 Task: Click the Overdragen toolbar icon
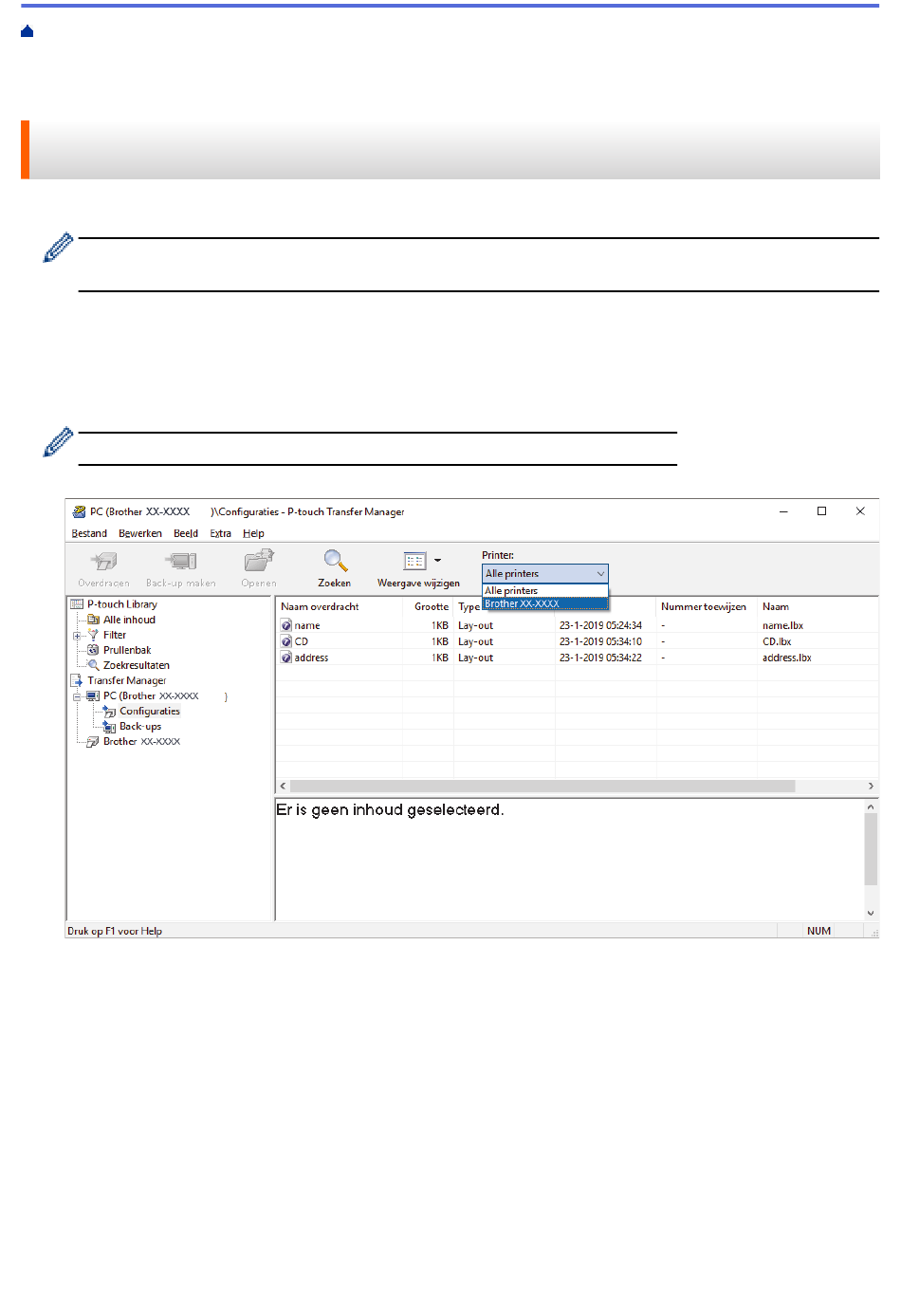point(104,561)
